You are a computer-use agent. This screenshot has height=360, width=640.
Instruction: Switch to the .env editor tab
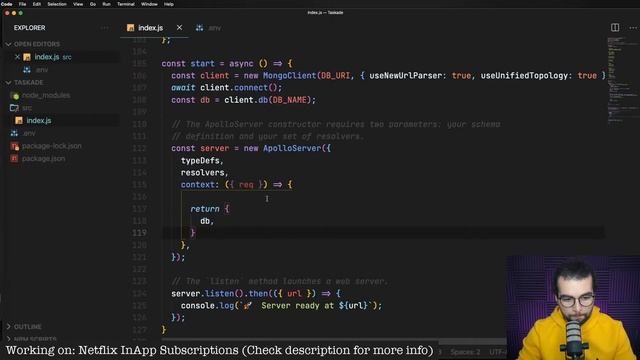point(214,28)
